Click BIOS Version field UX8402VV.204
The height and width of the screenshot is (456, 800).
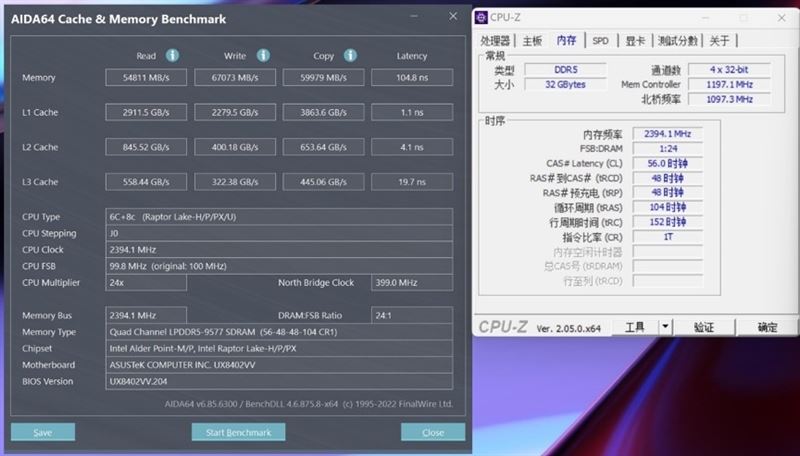279,381
